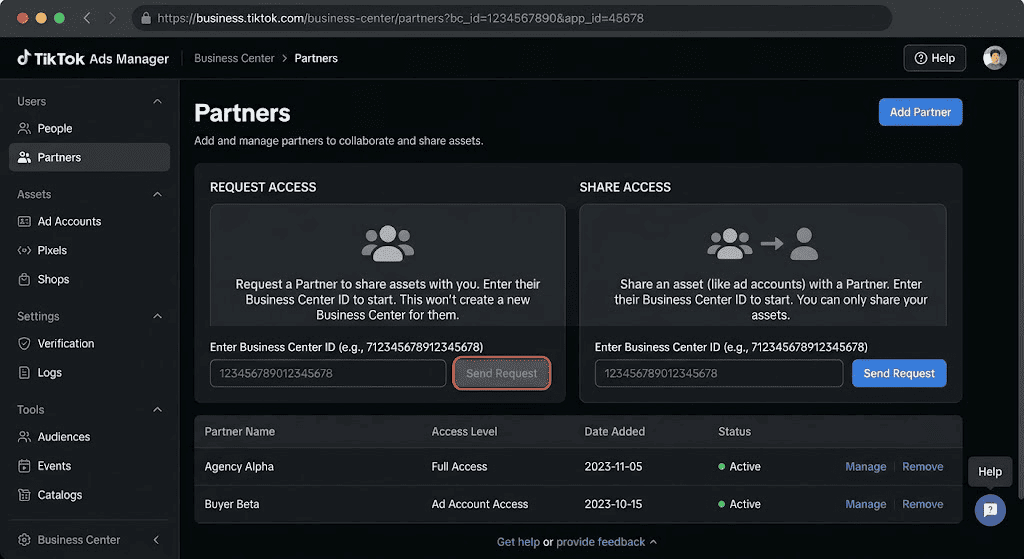Open Logs in the sidebar

(89, 372)
